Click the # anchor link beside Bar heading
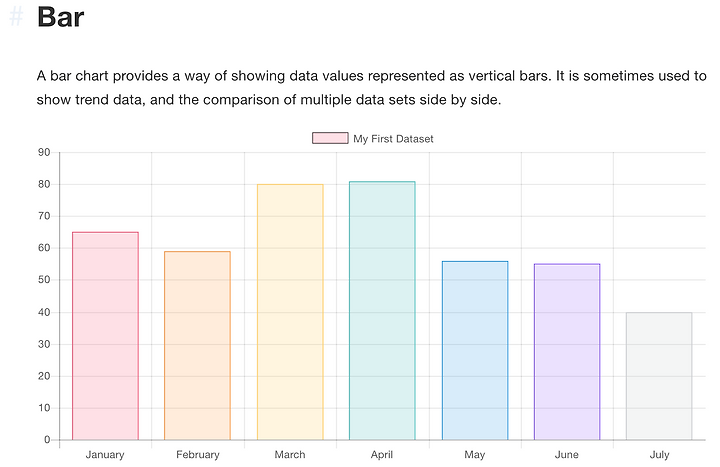The image size is (720, 467). [15, 18]
